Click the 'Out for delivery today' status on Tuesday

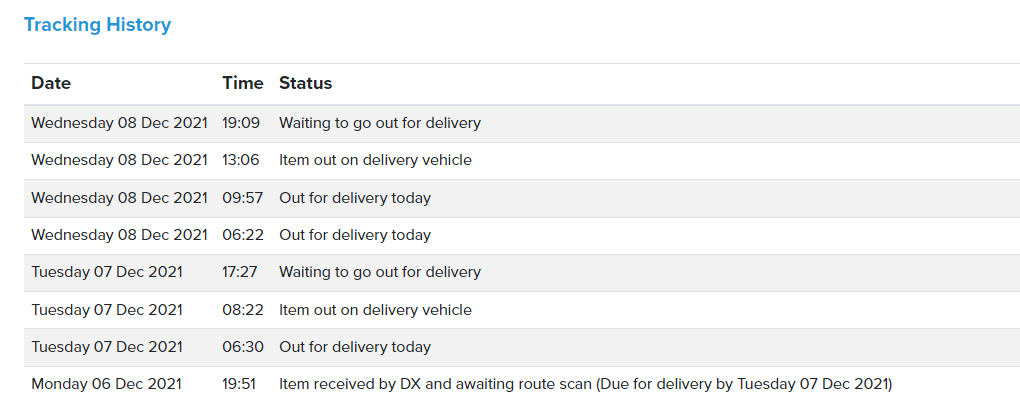pos(355,347)
